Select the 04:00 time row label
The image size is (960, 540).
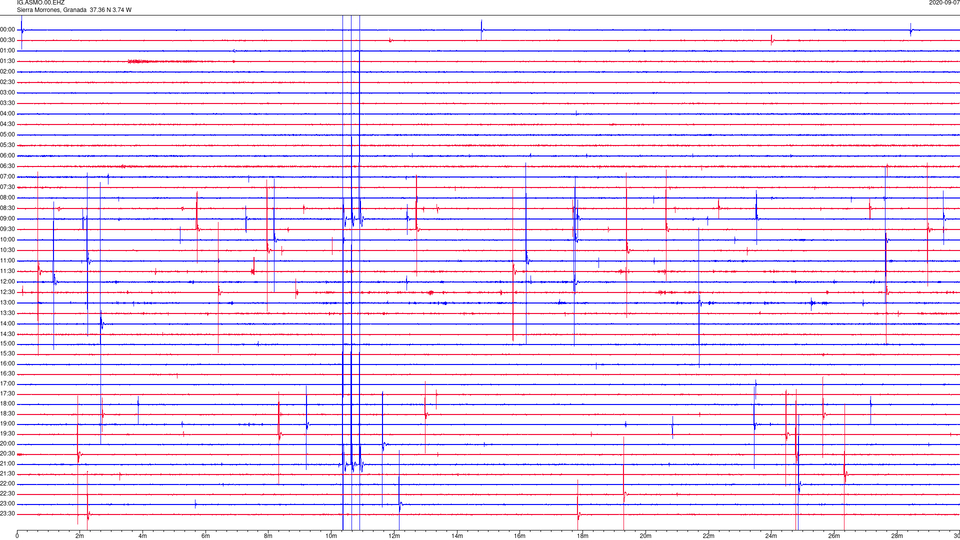coord(8,114)
